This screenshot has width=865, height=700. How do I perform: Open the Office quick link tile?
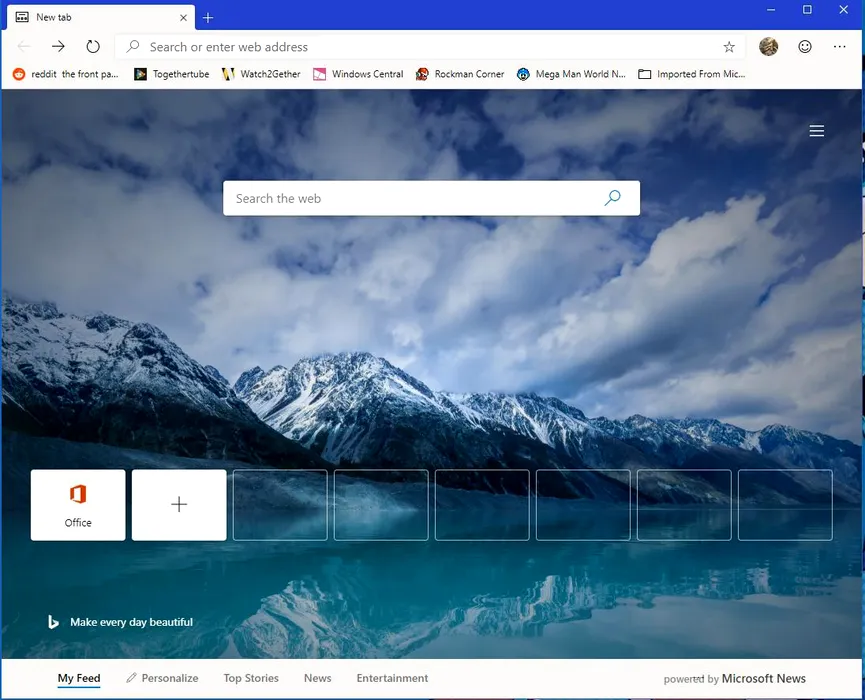pyautogui.click(x=78, y=505)
